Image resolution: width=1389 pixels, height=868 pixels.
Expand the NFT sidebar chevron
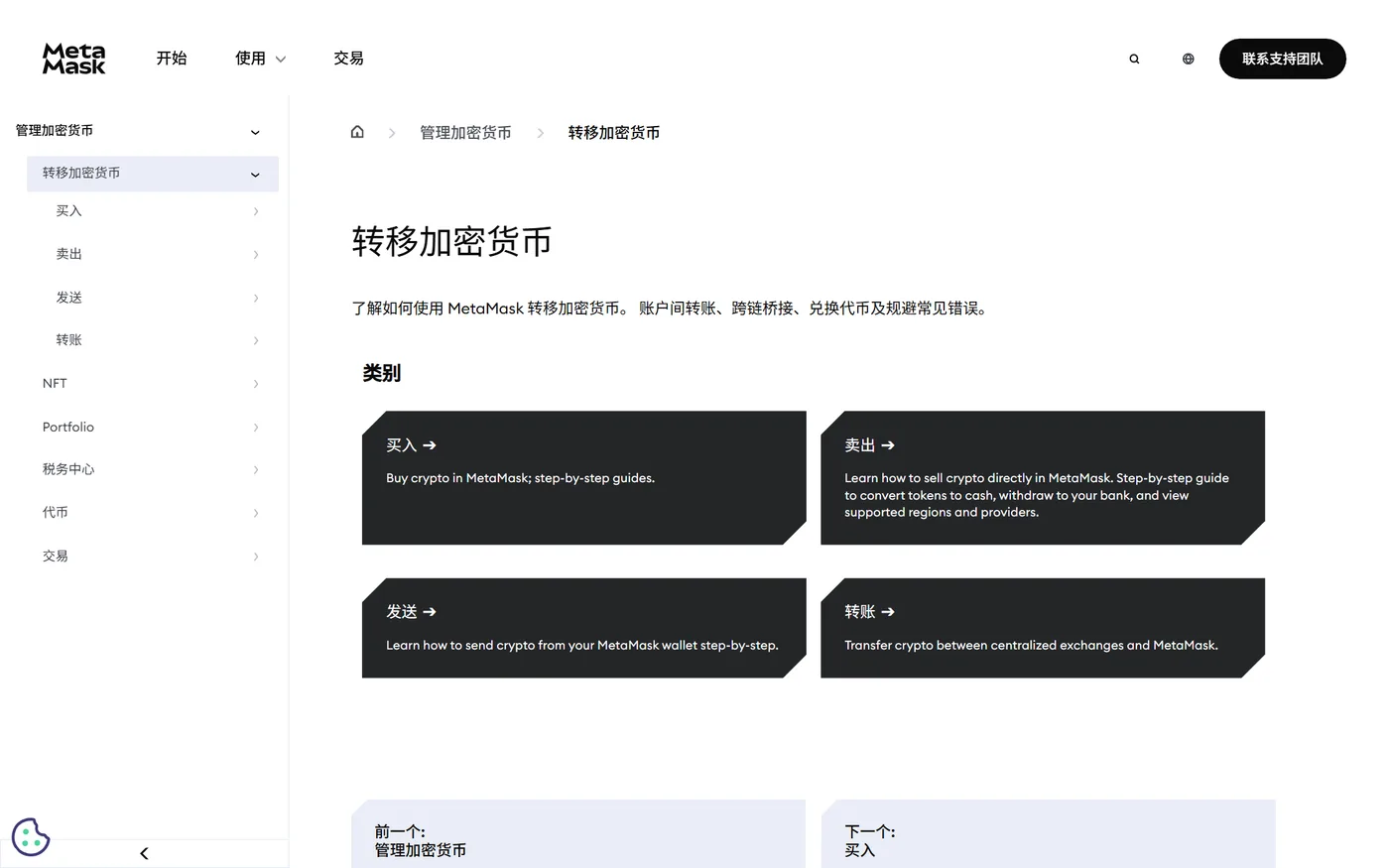click(x=256, y=384)
